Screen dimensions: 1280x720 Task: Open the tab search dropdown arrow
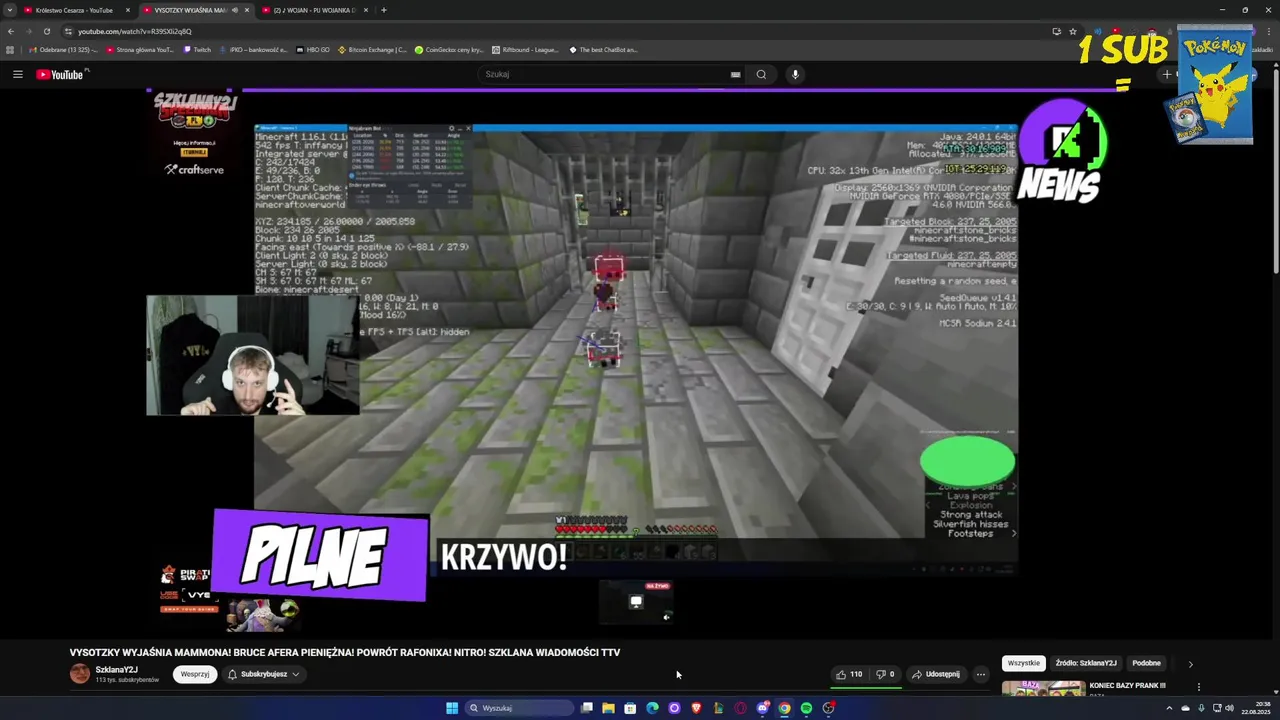[10, 10]
